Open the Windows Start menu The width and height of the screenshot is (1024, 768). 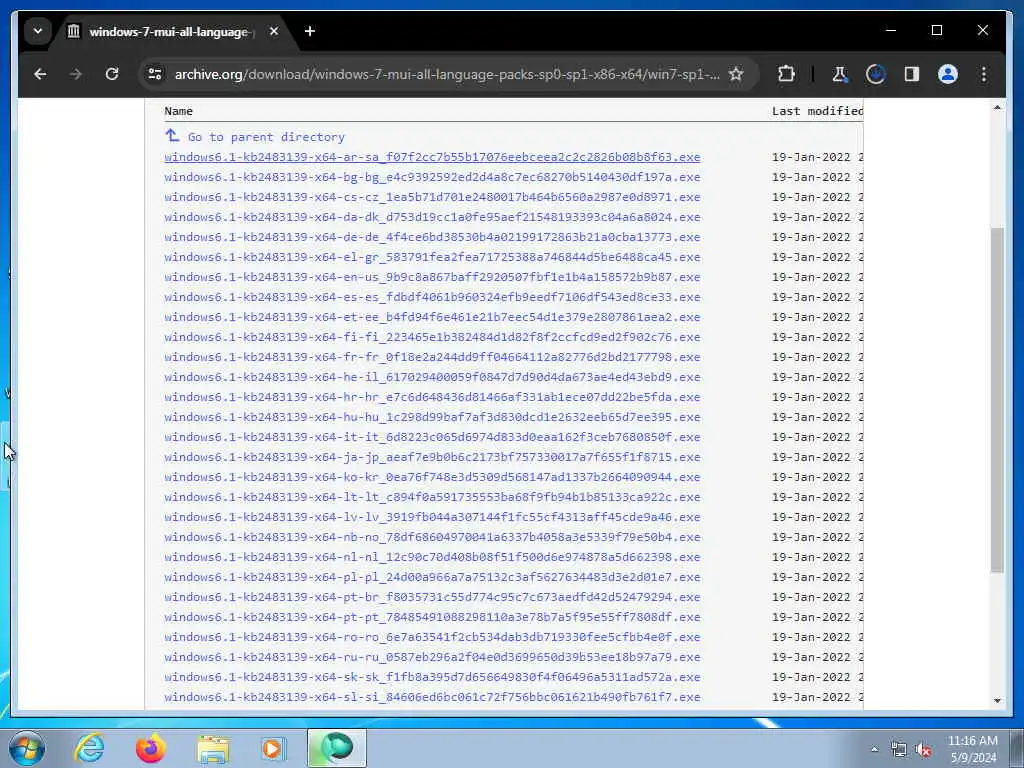27,748
